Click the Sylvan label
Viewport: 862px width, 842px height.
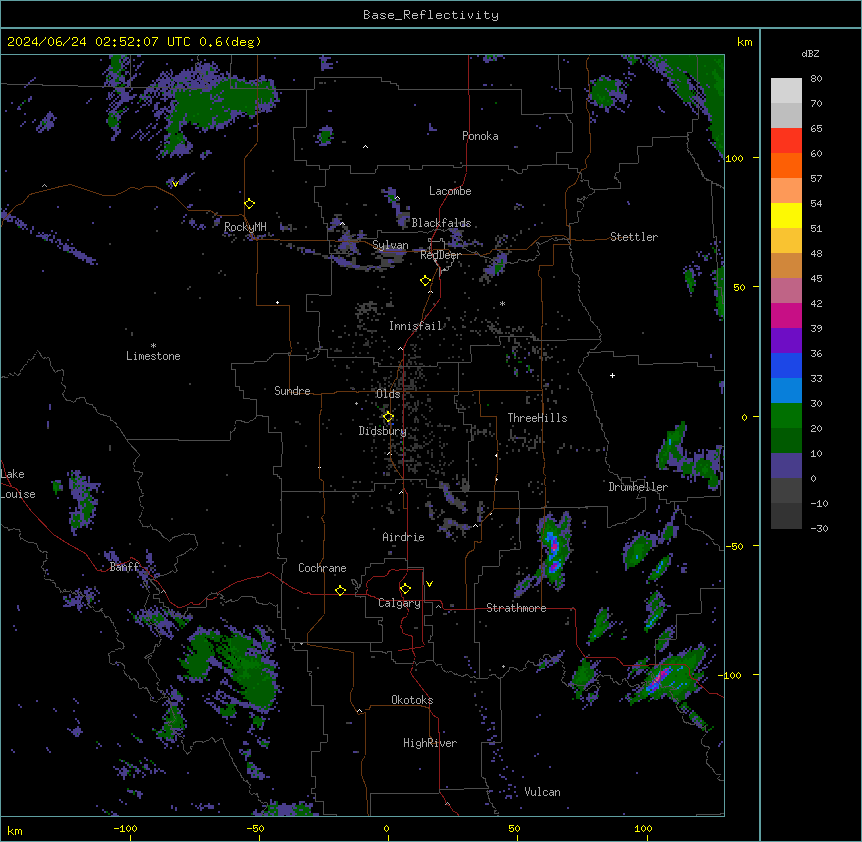[x=390, y=245]
